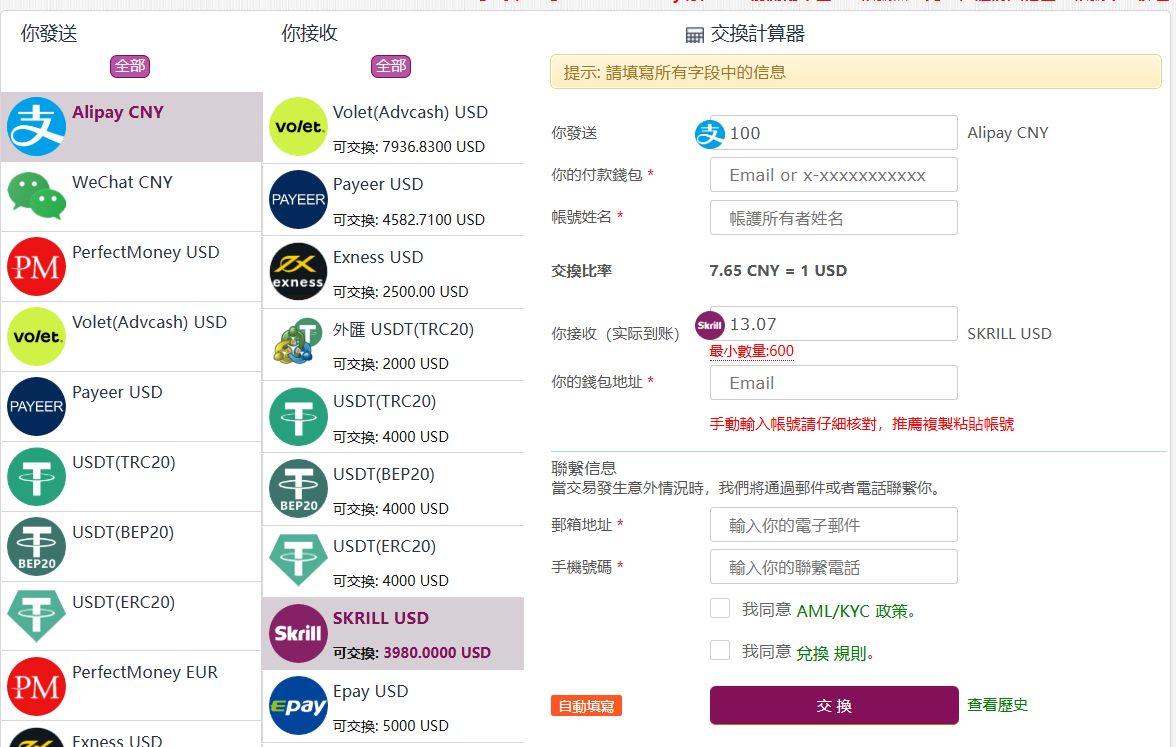Click 可交換: 2000 USD under 外匯 USDT
This screenshot has height=747, width=1176.
point(391,364)
